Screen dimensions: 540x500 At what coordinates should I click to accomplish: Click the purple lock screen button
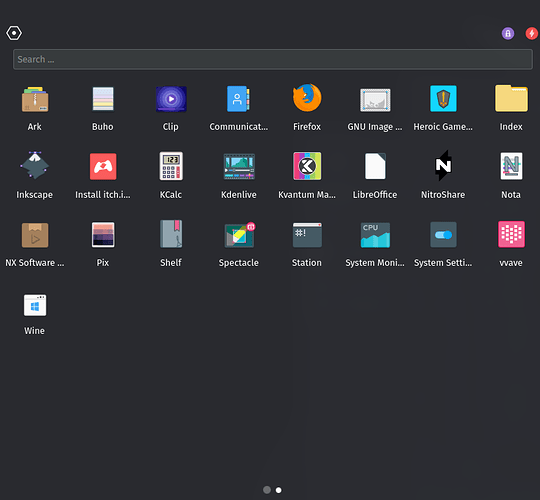[508, 33]
